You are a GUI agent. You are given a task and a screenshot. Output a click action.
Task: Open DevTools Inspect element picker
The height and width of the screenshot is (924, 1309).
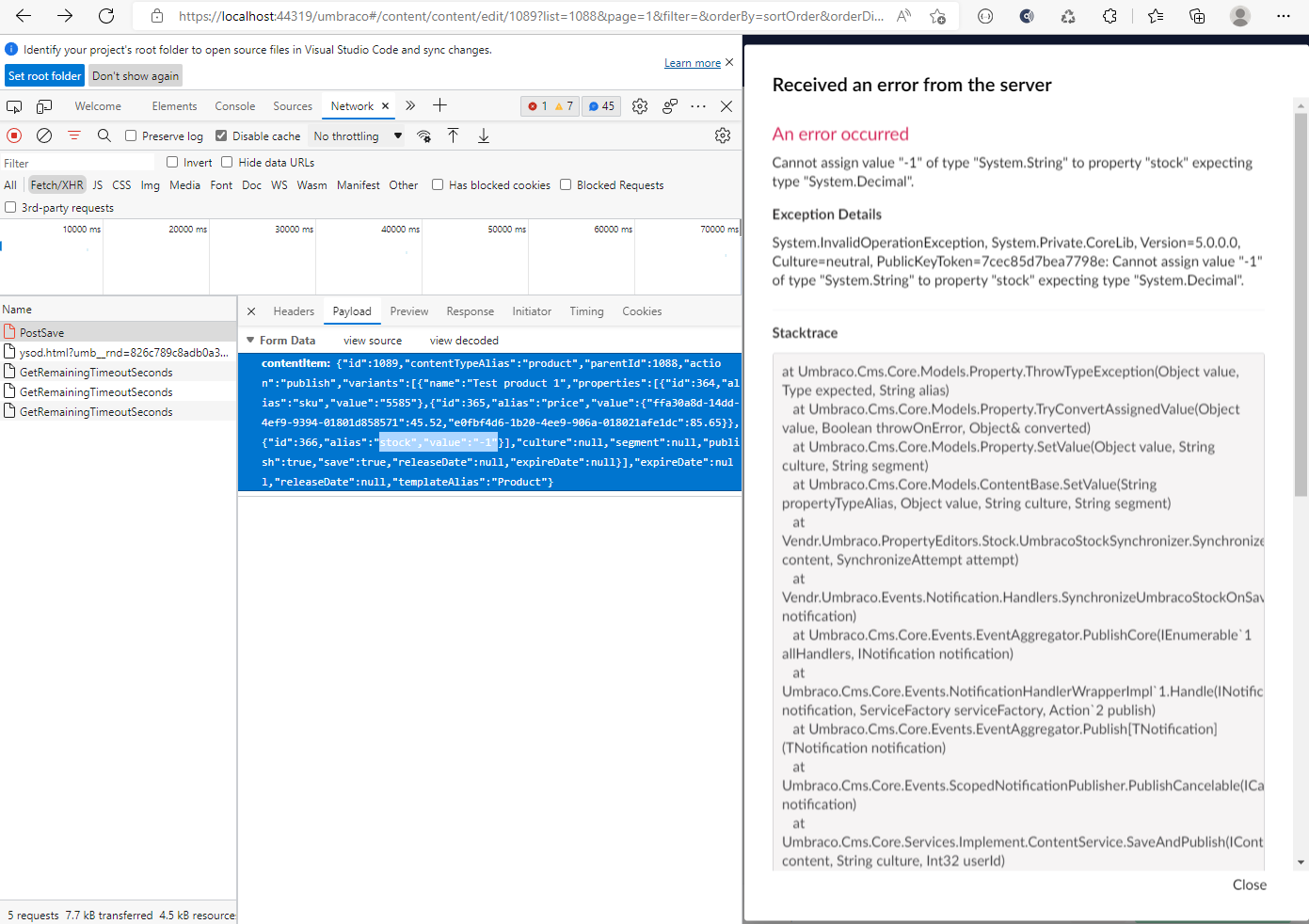[x=14, y=106]
